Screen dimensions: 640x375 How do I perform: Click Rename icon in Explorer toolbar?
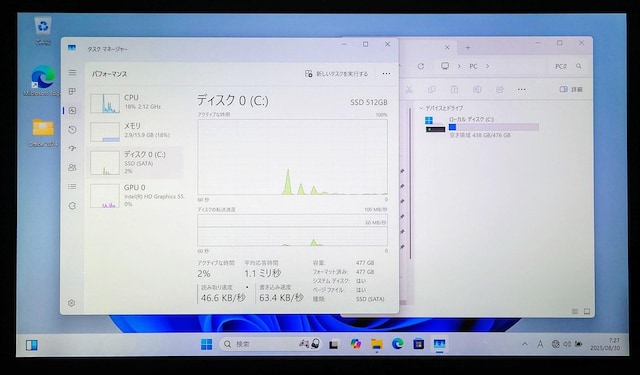pyautogui.click(x=477, y=90)
